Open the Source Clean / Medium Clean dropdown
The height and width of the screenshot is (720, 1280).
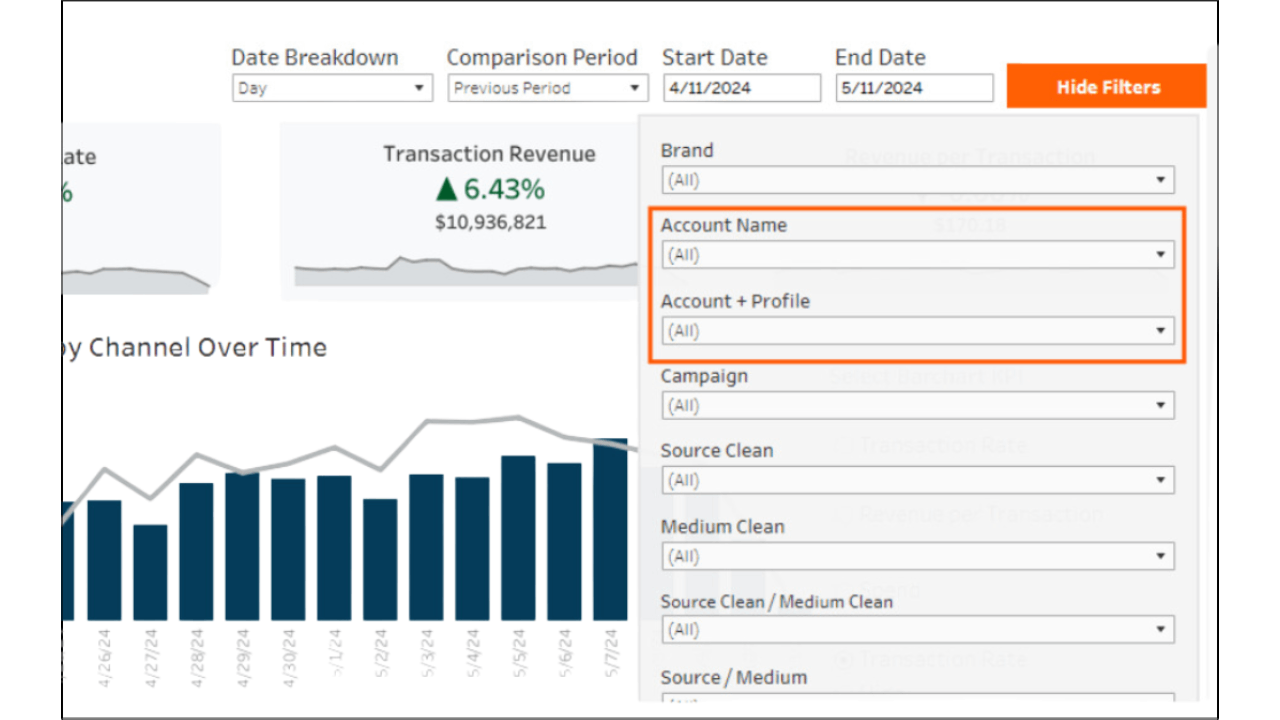(917, 630)
